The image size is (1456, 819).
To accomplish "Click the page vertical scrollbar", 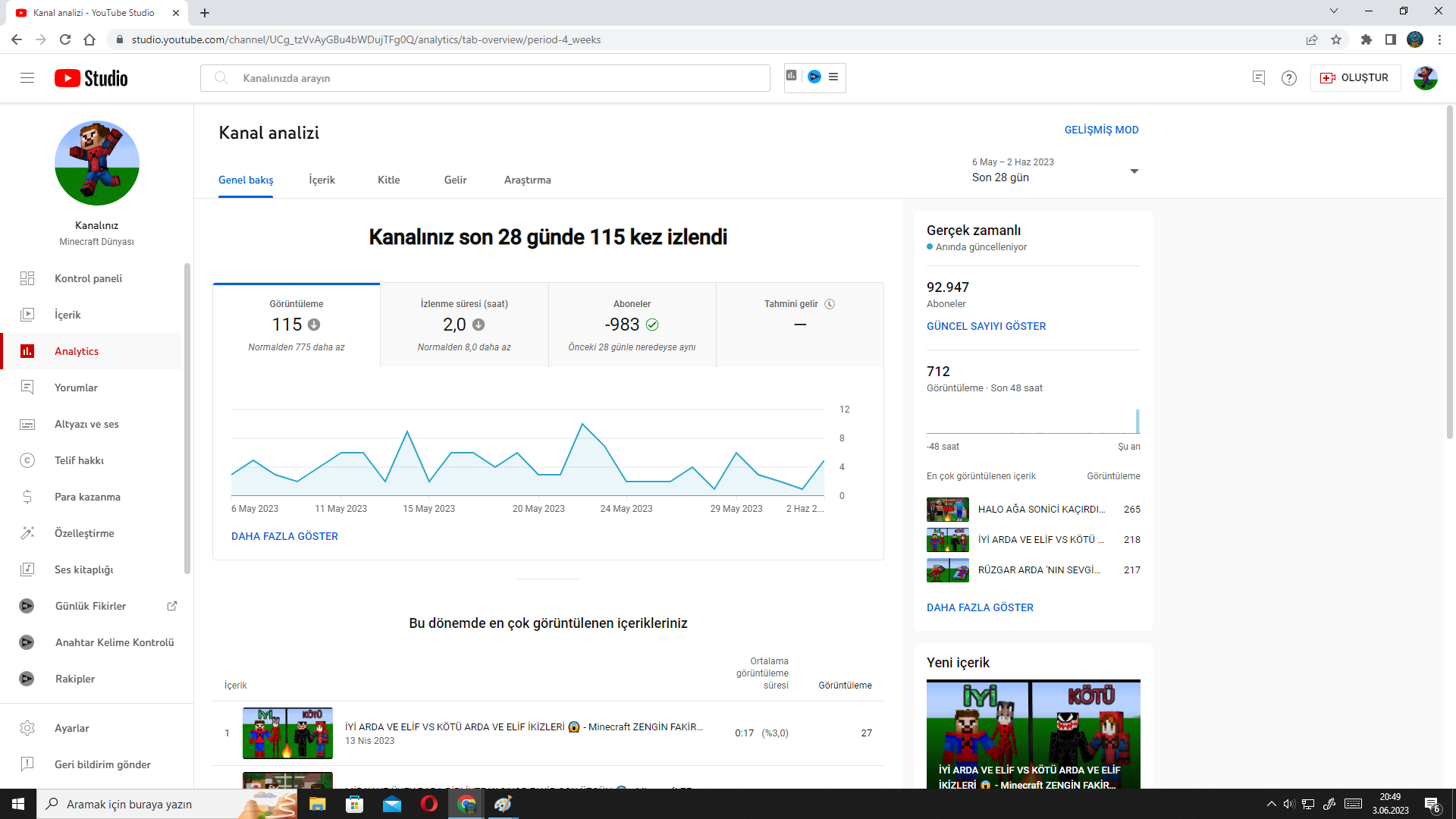I will [x=1450, y=273].
